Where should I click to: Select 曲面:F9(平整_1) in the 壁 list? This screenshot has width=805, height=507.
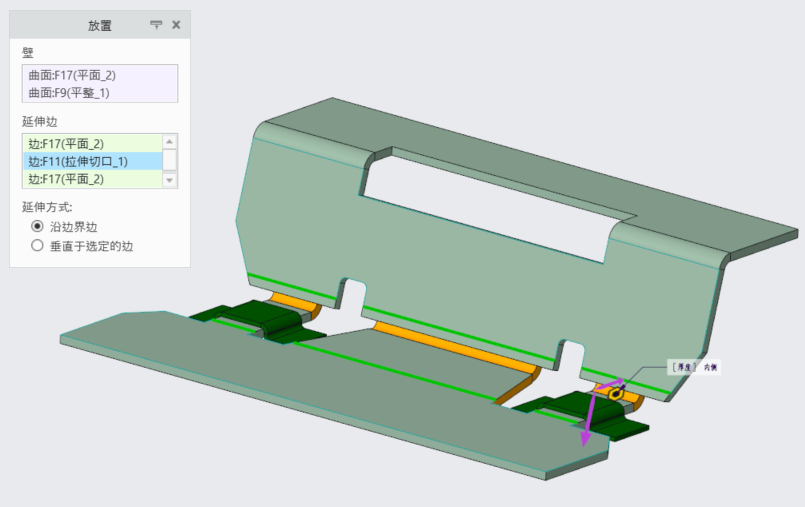[x=100, y=92]
